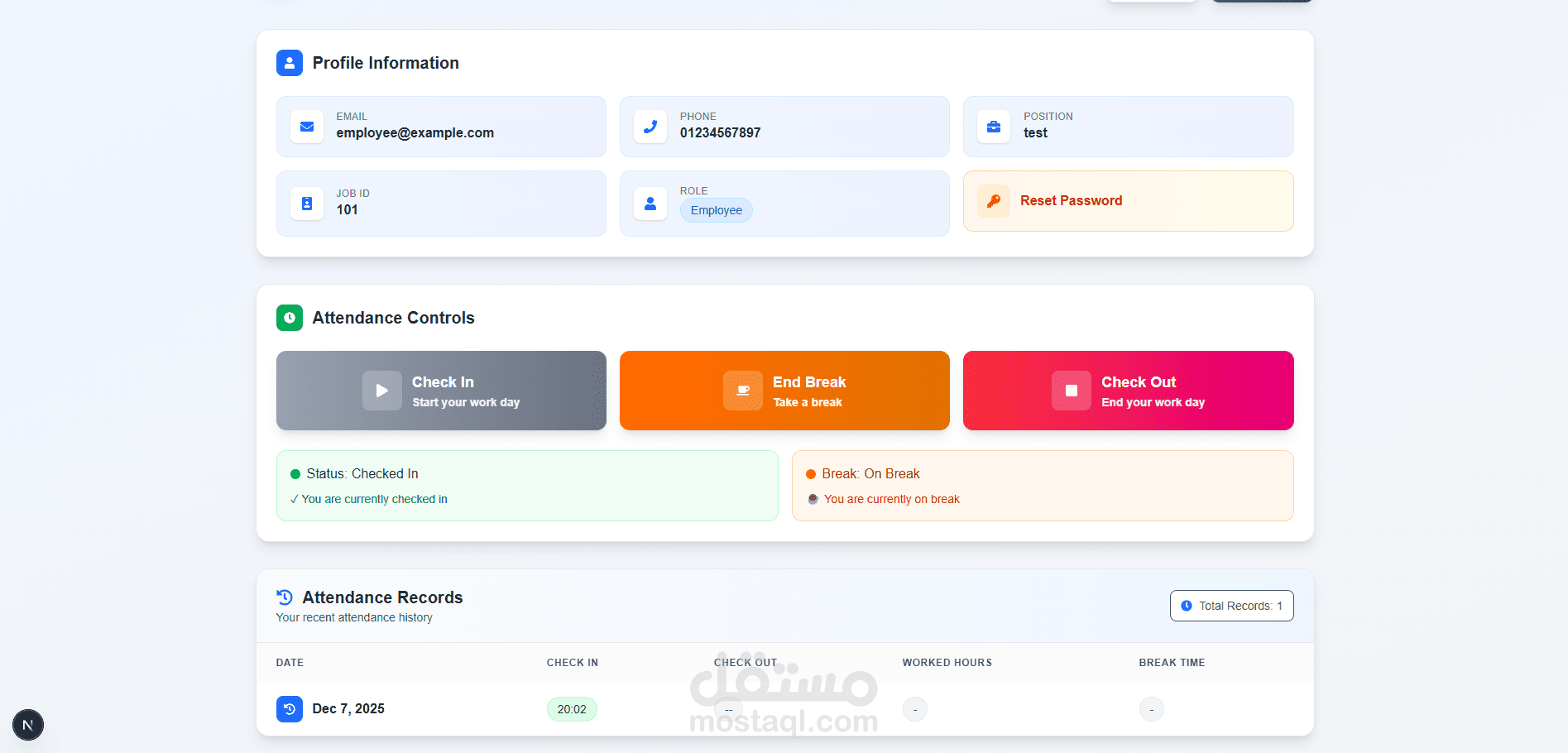Click the Break: On Break status panel
Viewport: 1568px width, 753px height.
(1043, 486)
